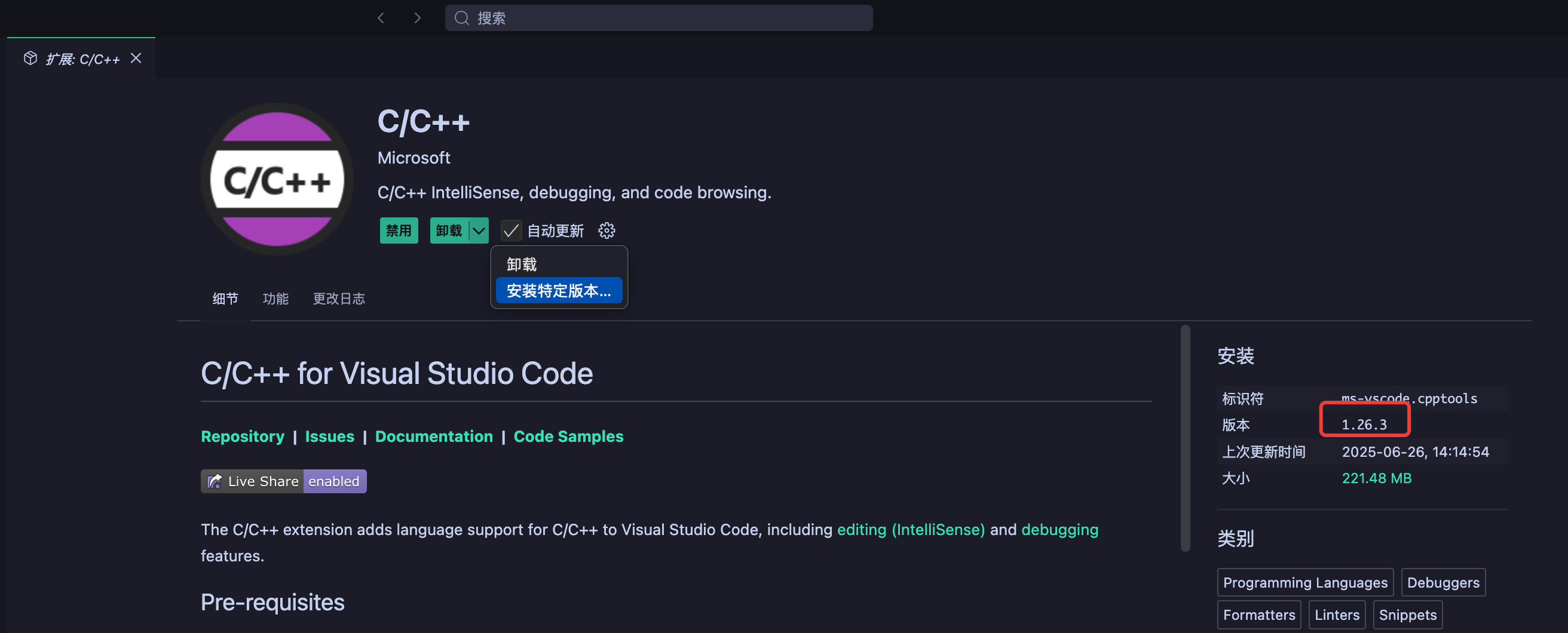The width and height of the screenshot is (1568, 633).
Task: Select 安装特定版本... from the dropdown menu
Action: (x=558, y=291)
